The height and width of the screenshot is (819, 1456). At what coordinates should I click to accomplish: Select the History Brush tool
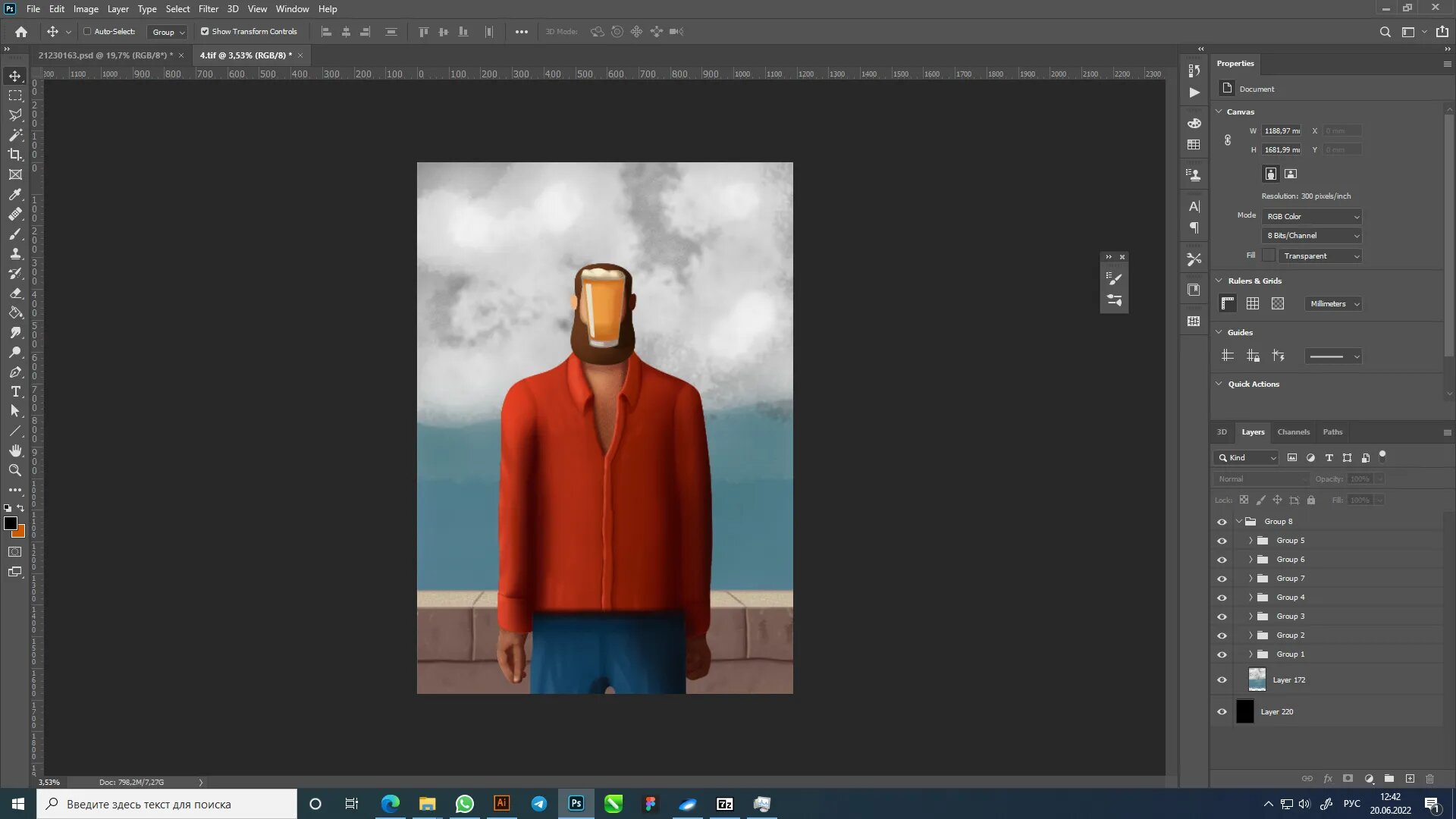[15, 274]
